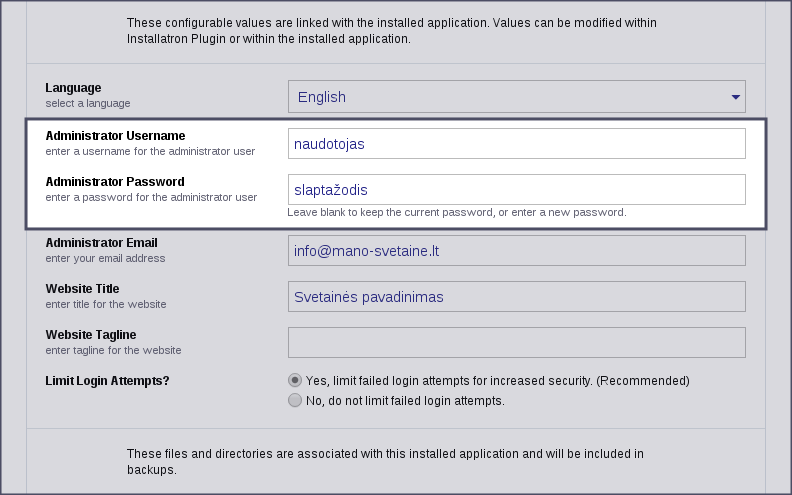The height and width of the screenshot is (495, 792).
Task: Click the 'Leave blank to keep' password hint
Action: click(x=457, y=212)
